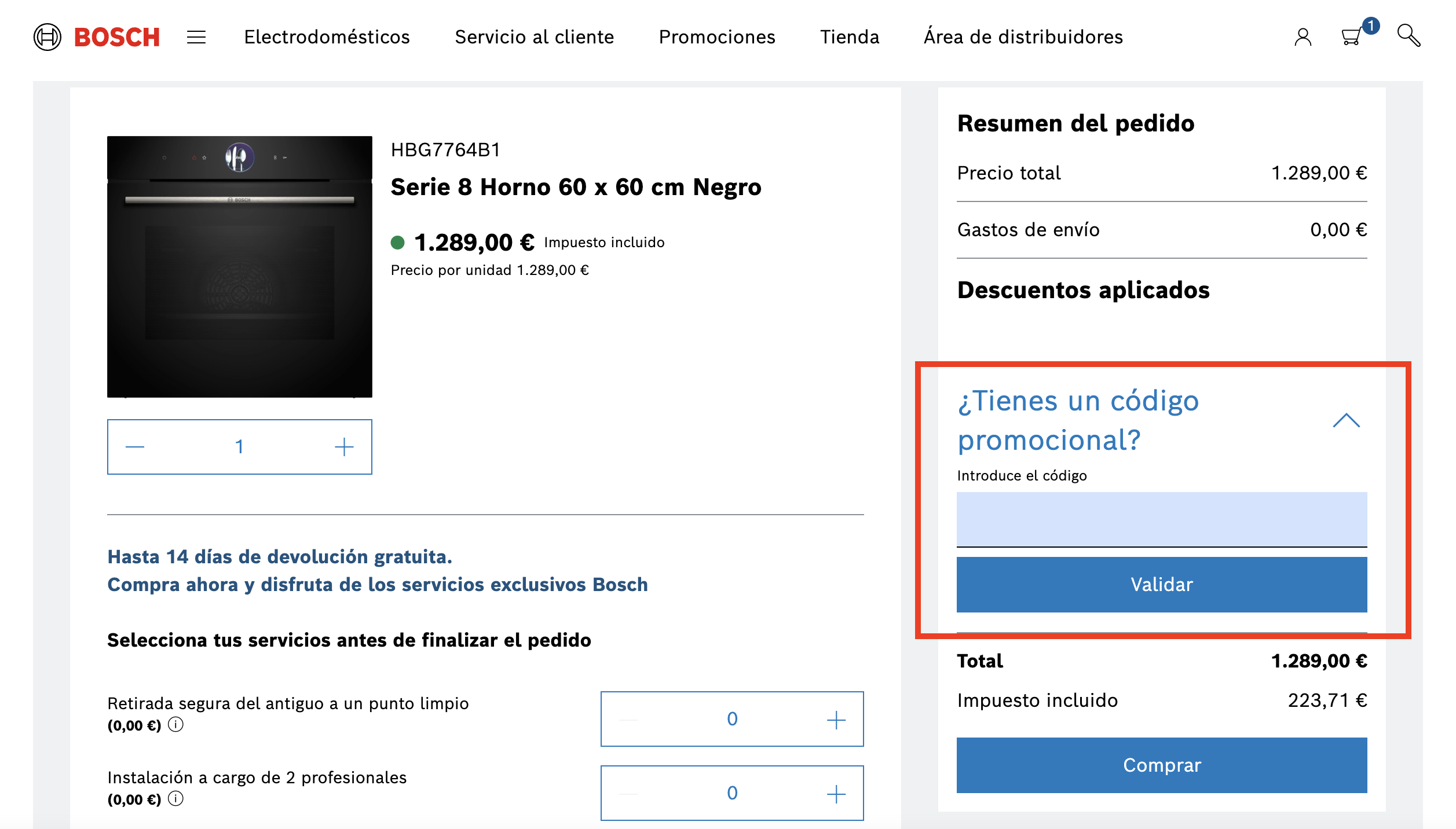Click the 'Precio por unidad 1.289,00 €' text

click(489, 270)
